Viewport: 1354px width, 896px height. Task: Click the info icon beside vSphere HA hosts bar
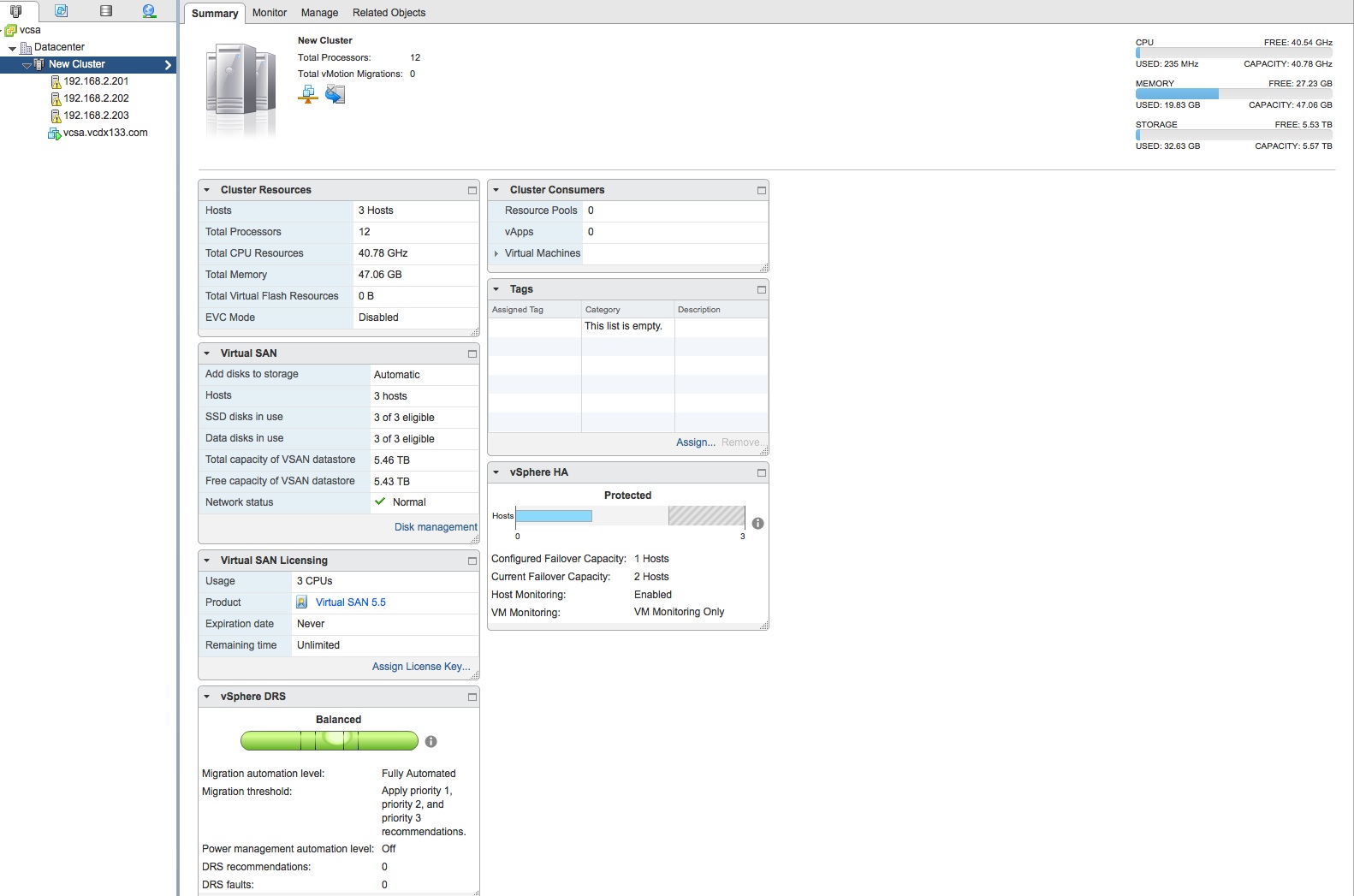757,524
